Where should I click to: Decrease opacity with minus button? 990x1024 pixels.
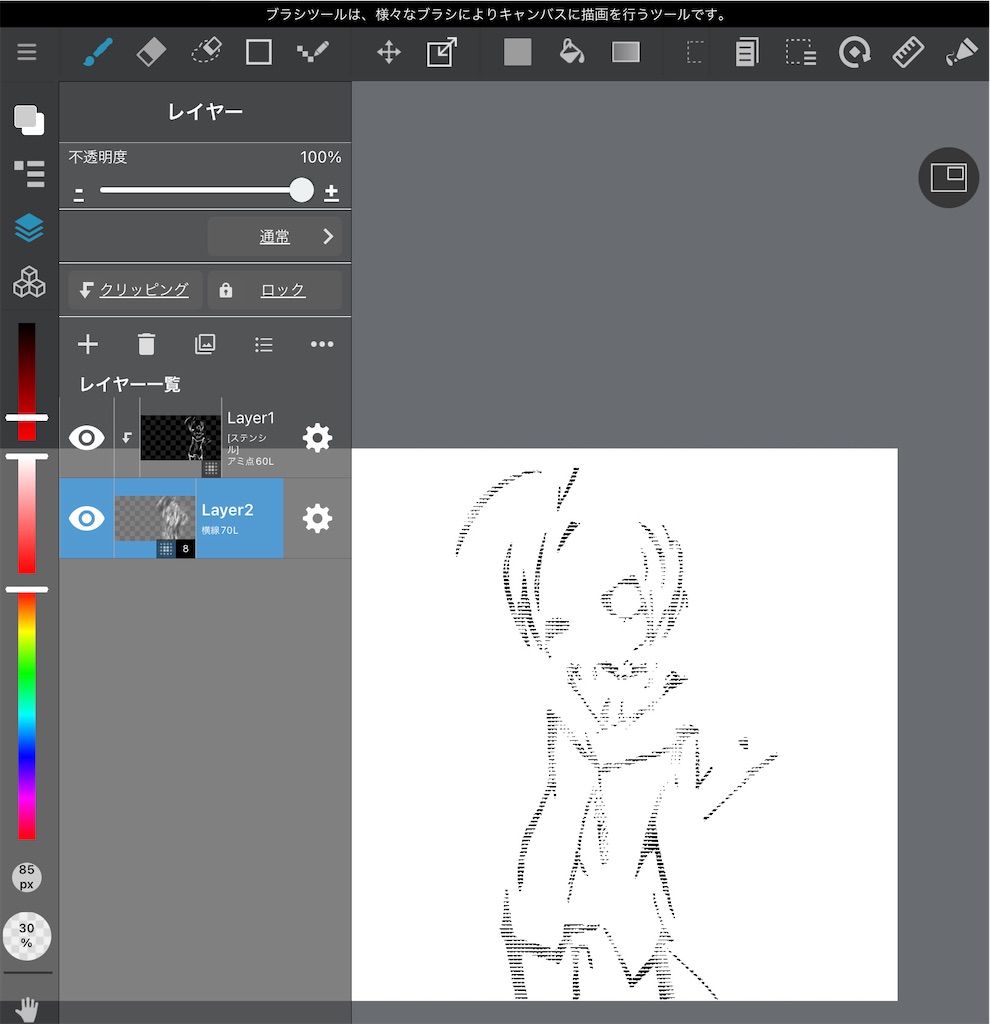pyautogui.click(x=79, y=194)
